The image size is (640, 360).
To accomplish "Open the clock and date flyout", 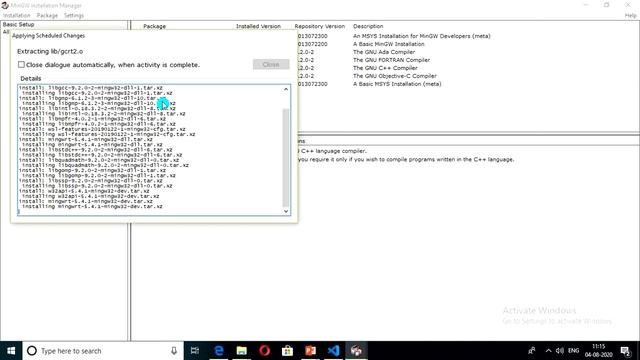I will [x=598, y=351].
